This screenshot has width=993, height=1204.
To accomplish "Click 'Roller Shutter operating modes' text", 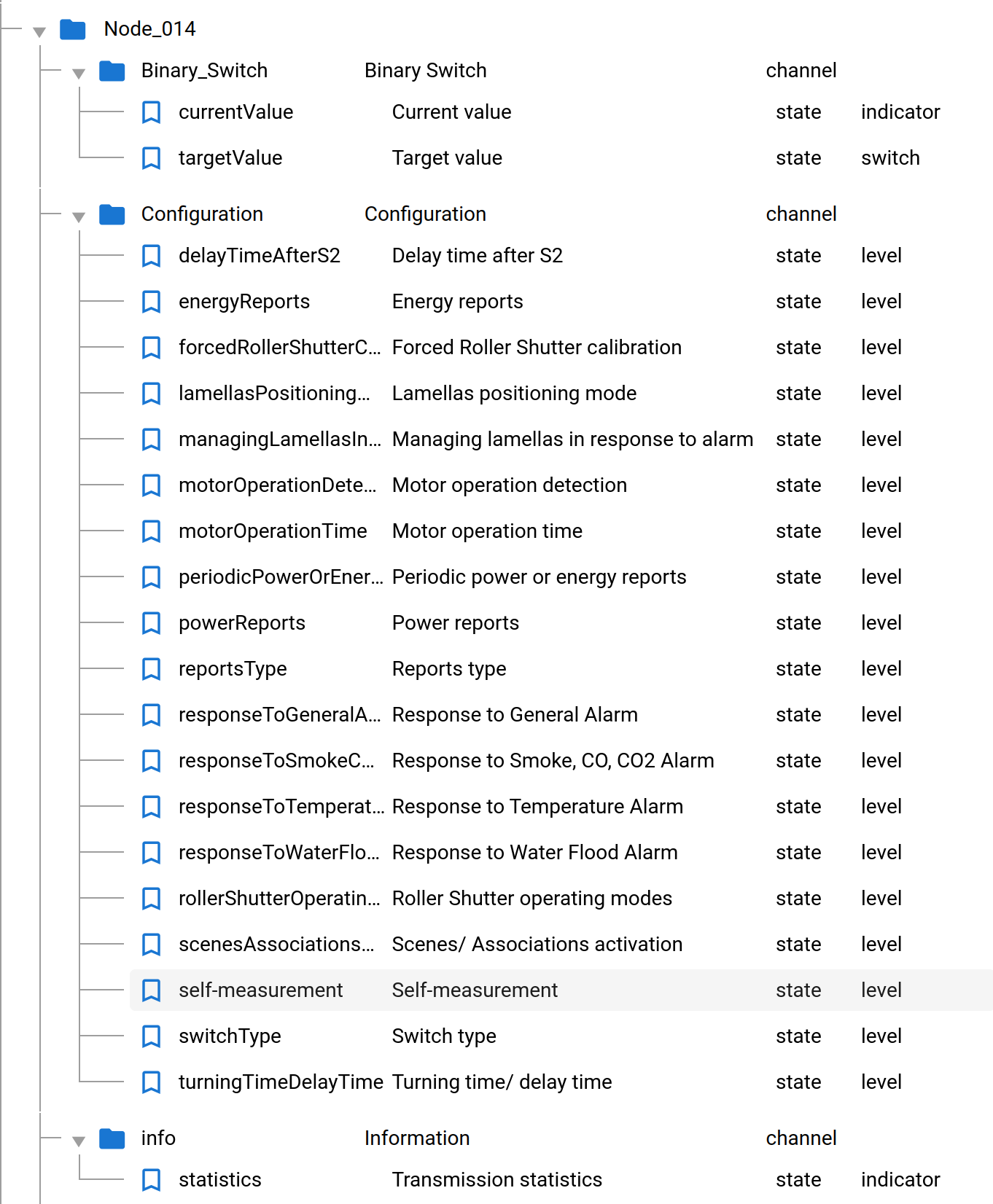I will click(532, 899).
